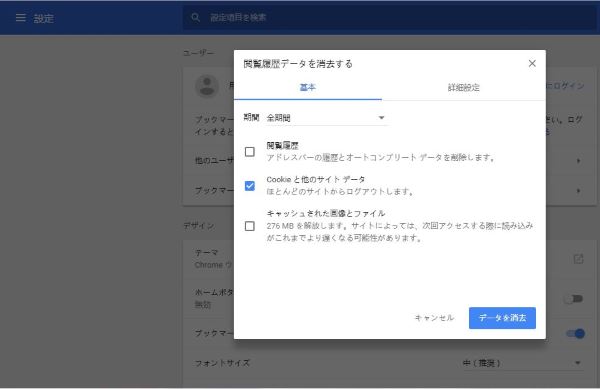The height and width of the screenshot is (389, 600).
Task: Close the 閲覧履歴データを消去する dialog
Action: [532, 63]
